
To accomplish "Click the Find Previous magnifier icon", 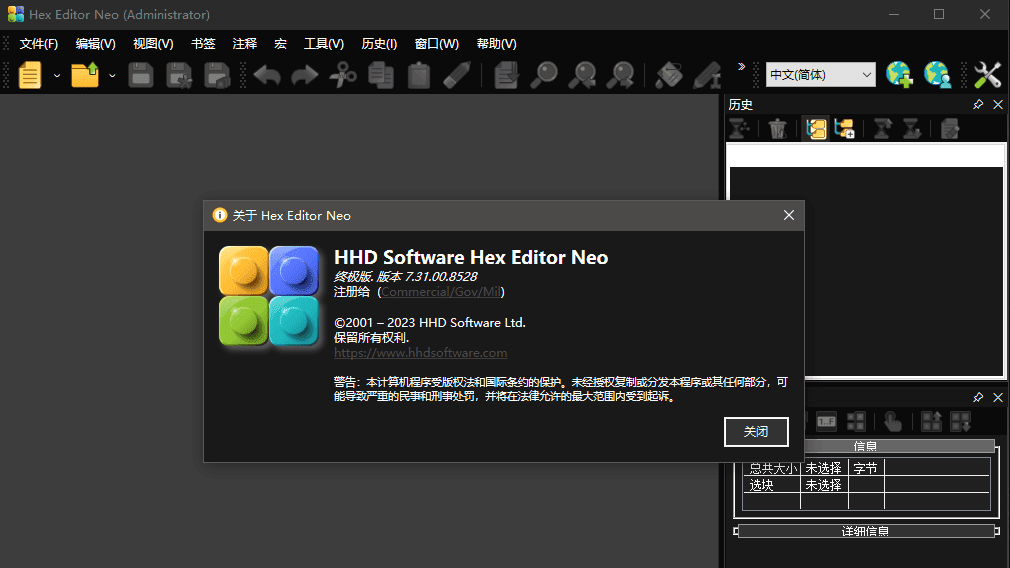I will click(582, 75).
